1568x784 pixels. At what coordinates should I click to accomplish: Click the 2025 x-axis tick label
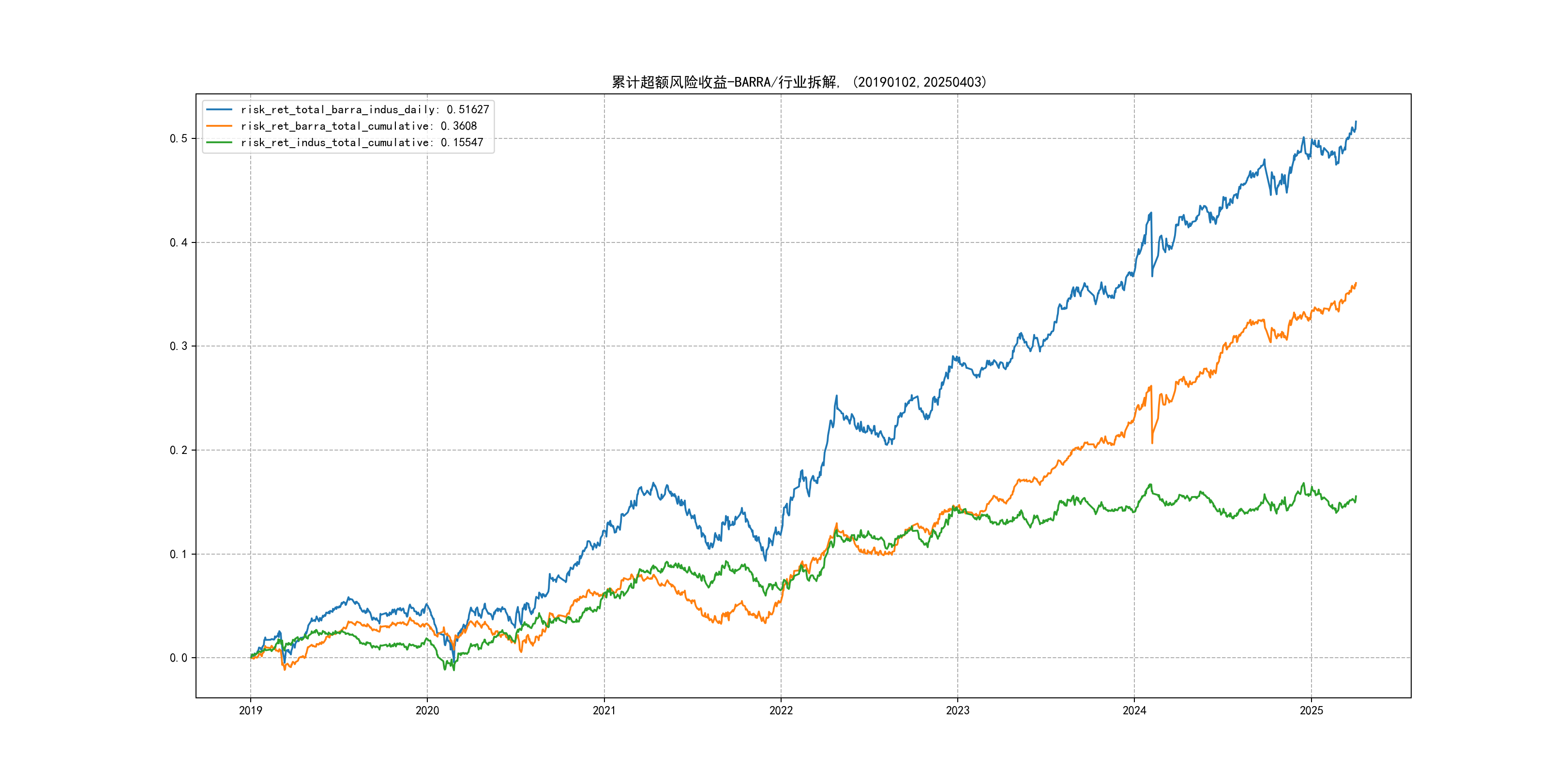[1311, 710]
